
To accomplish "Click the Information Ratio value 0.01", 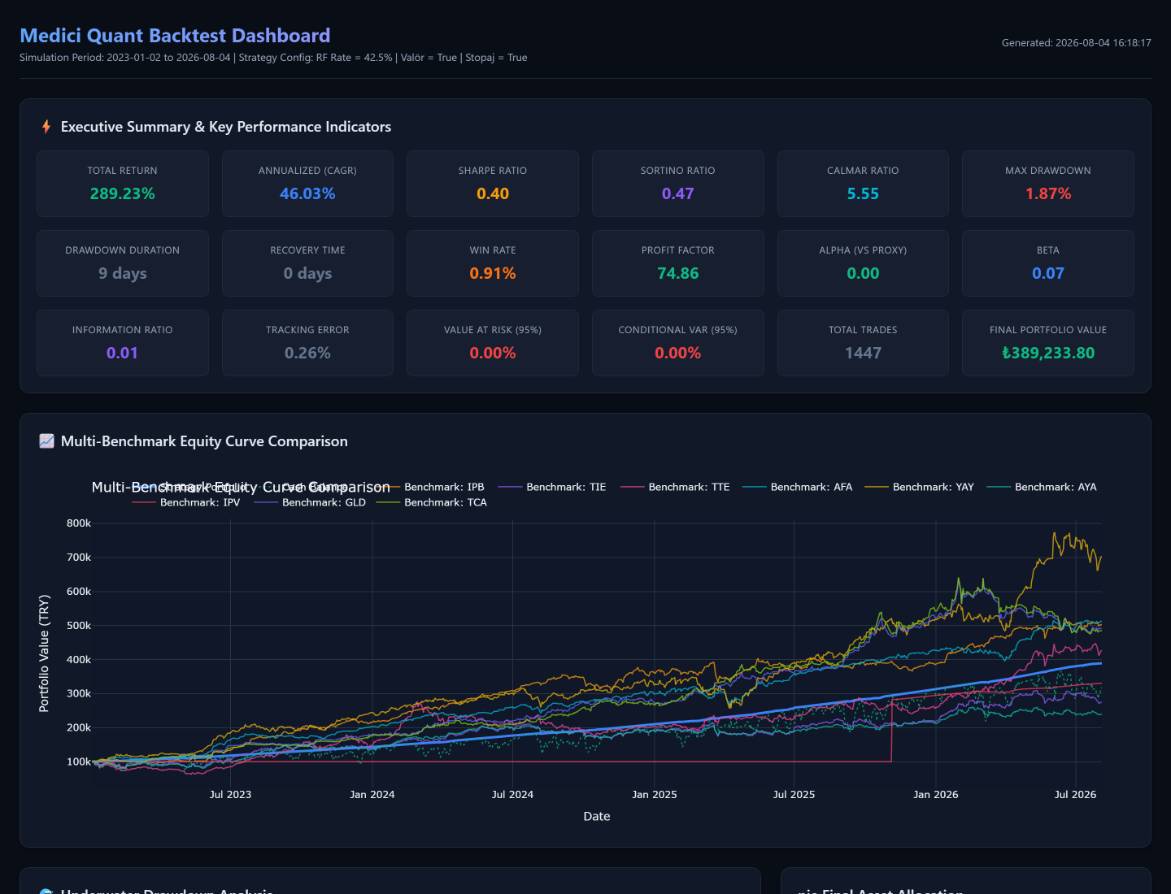I will (x=122, y=353).
